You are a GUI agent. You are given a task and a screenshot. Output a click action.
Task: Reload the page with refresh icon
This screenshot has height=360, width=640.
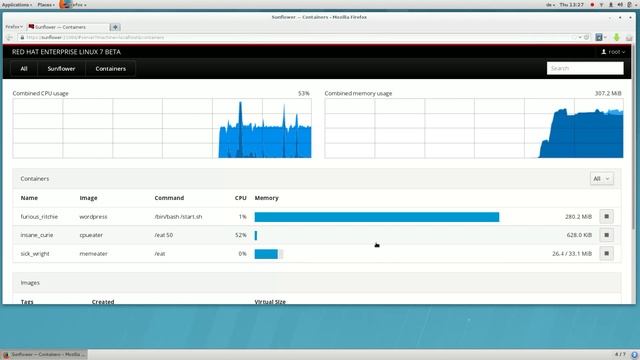click(586, 37)
